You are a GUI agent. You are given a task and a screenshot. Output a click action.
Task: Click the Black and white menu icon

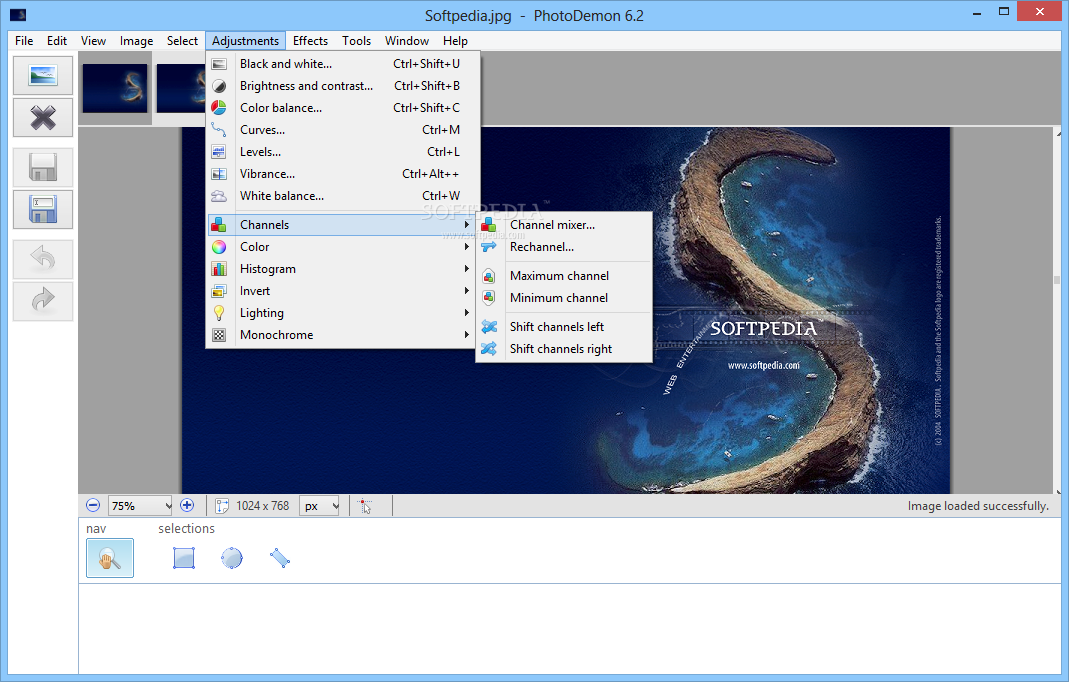219,64
